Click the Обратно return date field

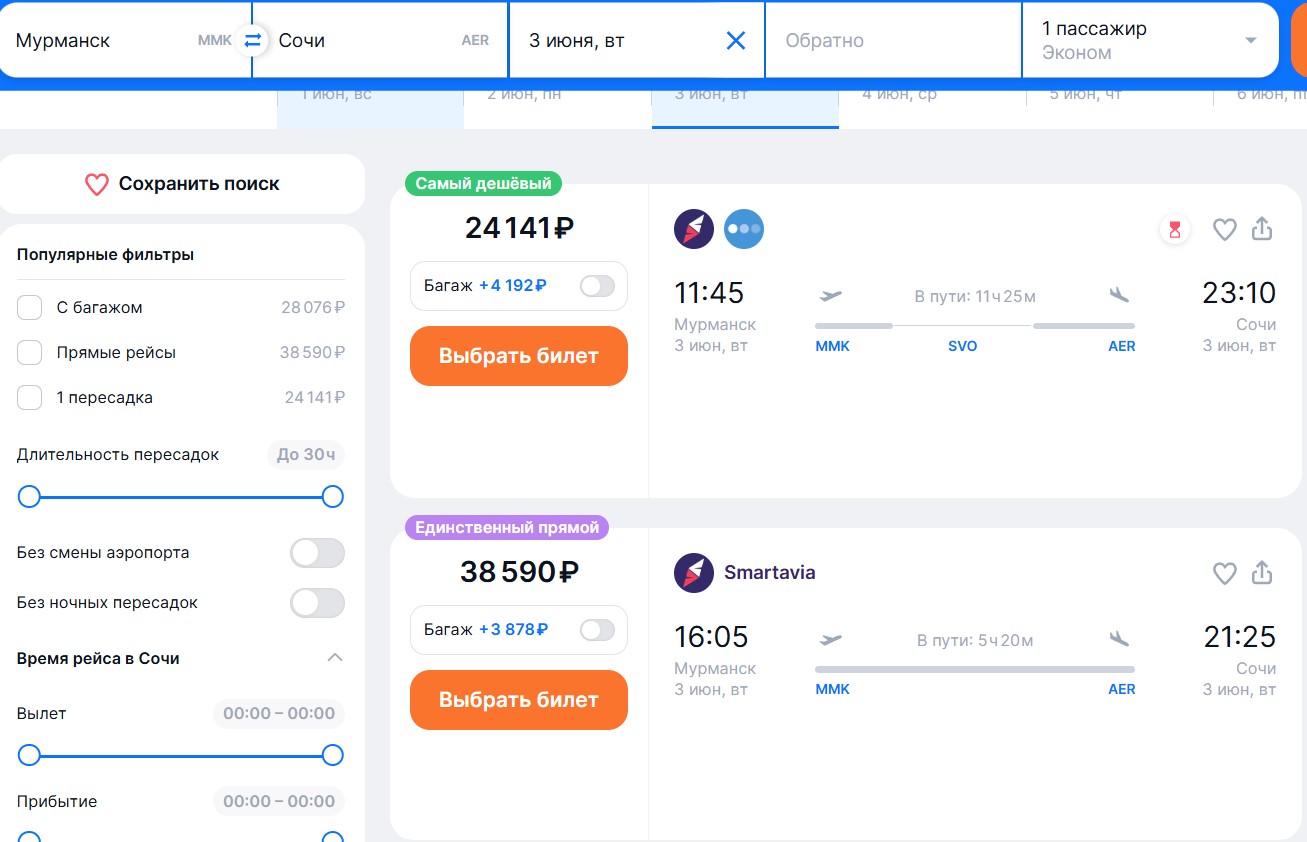(892, 41)
